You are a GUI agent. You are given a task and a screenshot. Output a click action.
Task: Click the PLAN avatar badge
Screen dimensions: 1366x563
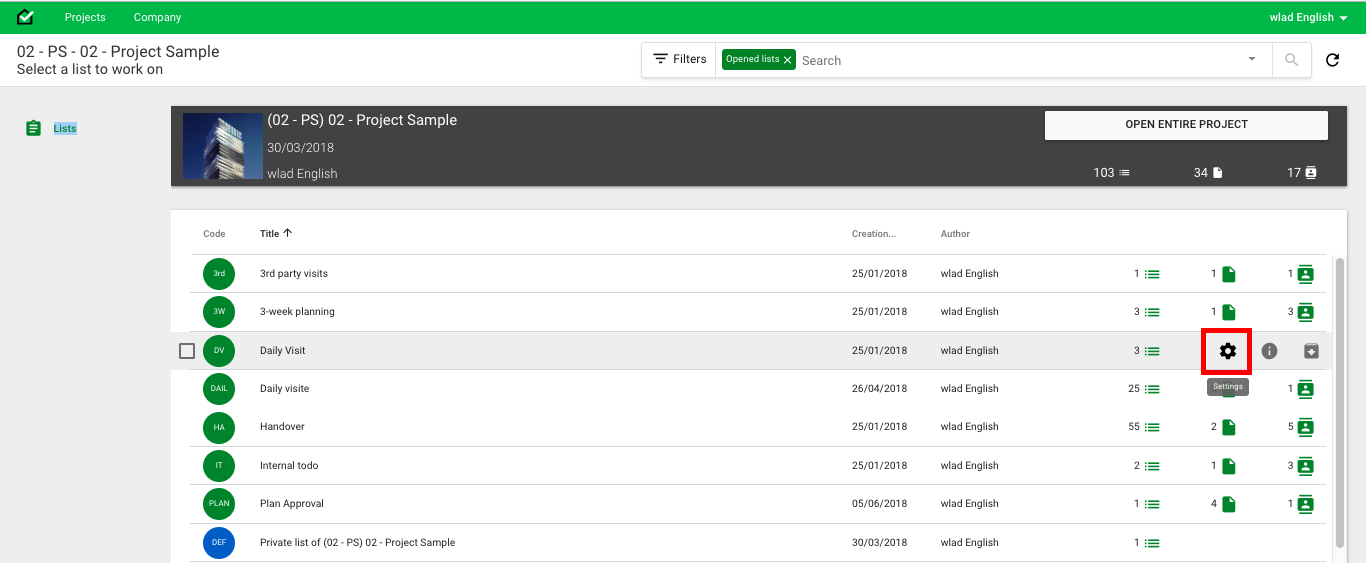click(x=219, y=504)
